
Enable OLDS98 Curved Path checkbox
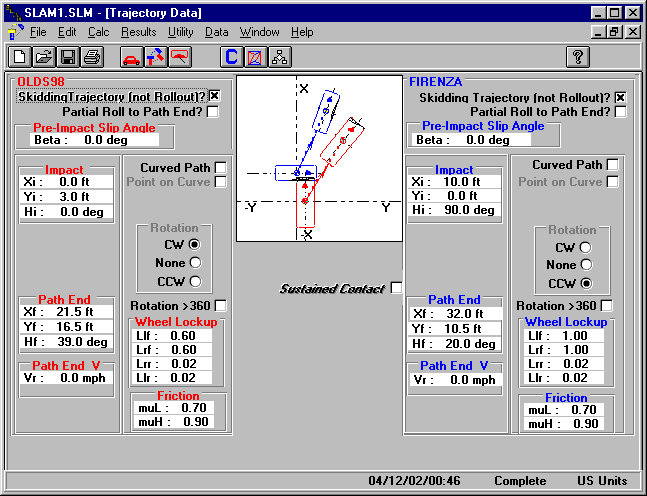tap(221, 168)
